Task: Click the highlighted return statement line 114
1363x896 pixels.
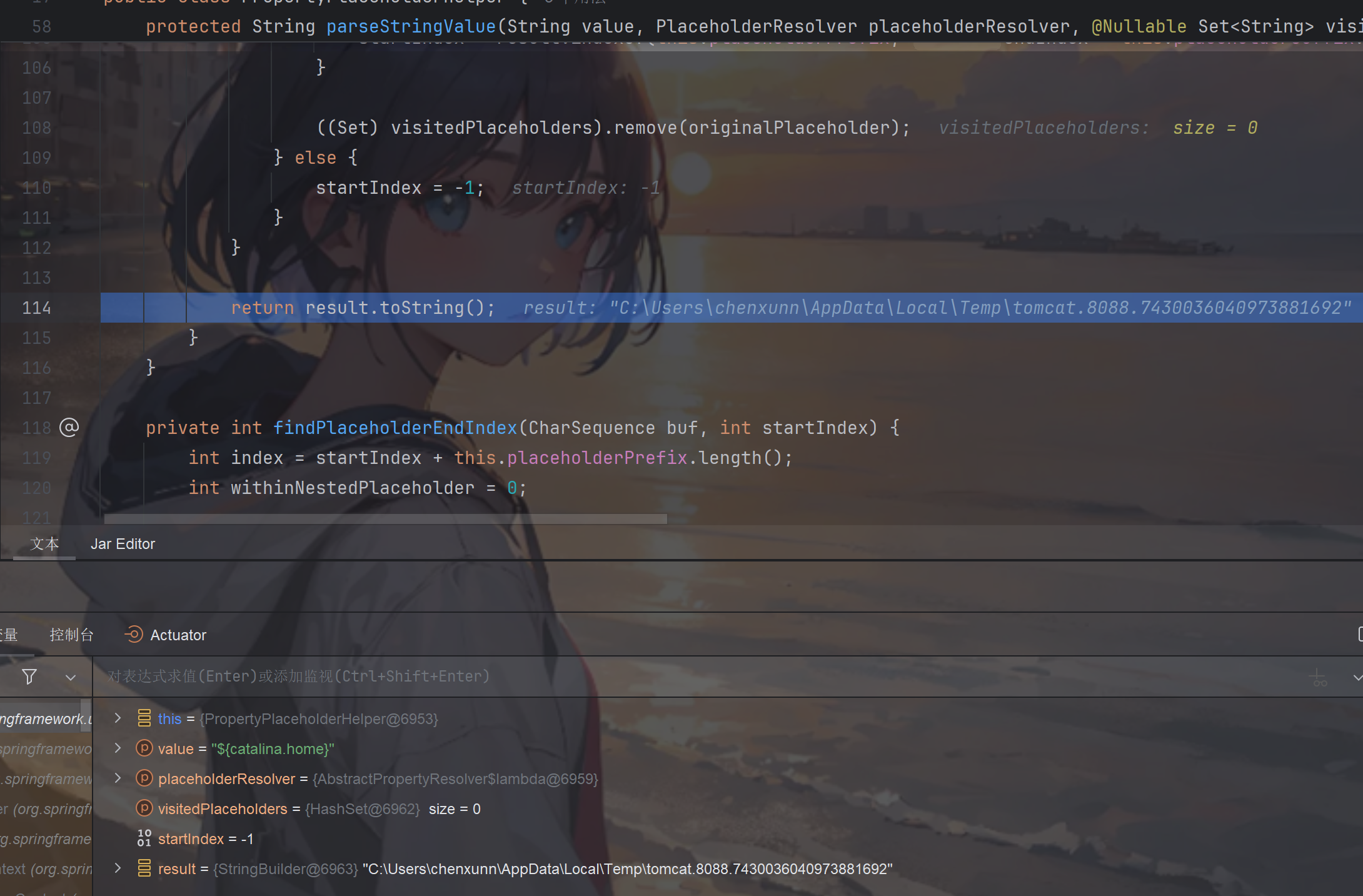Action: tap(363, 308)
